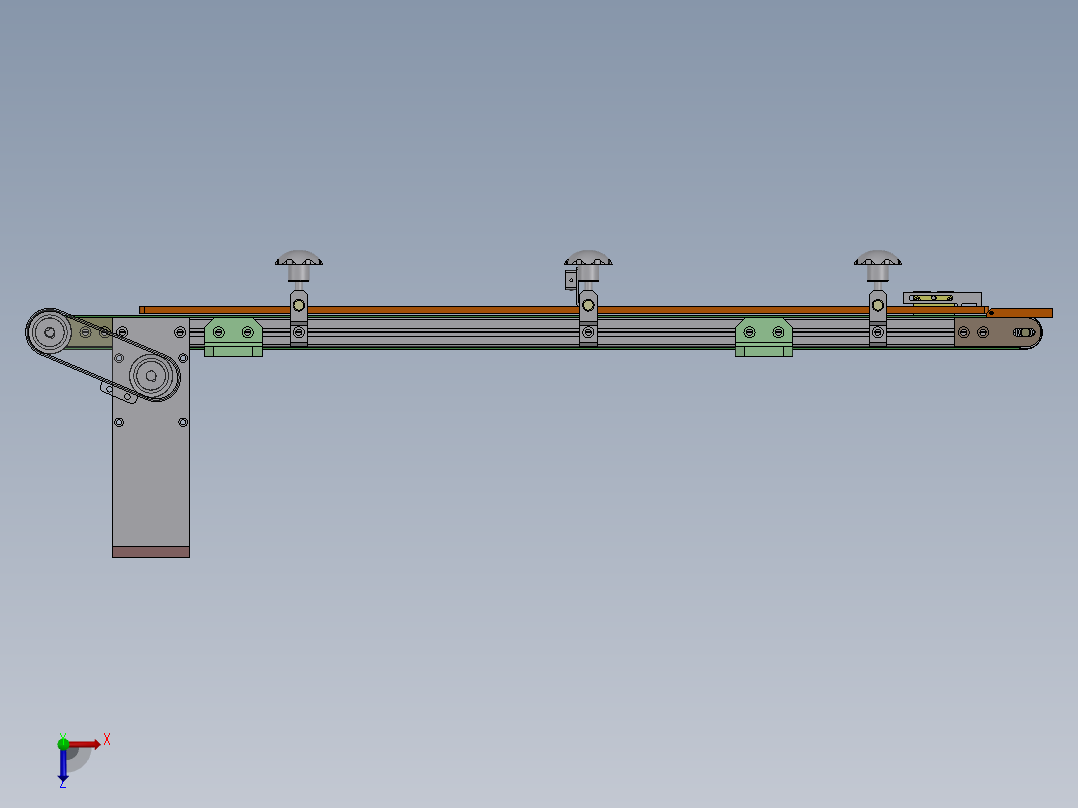Select the middle gray adjustment knob
The image size is (1078, 808).
tap(588, 266)
